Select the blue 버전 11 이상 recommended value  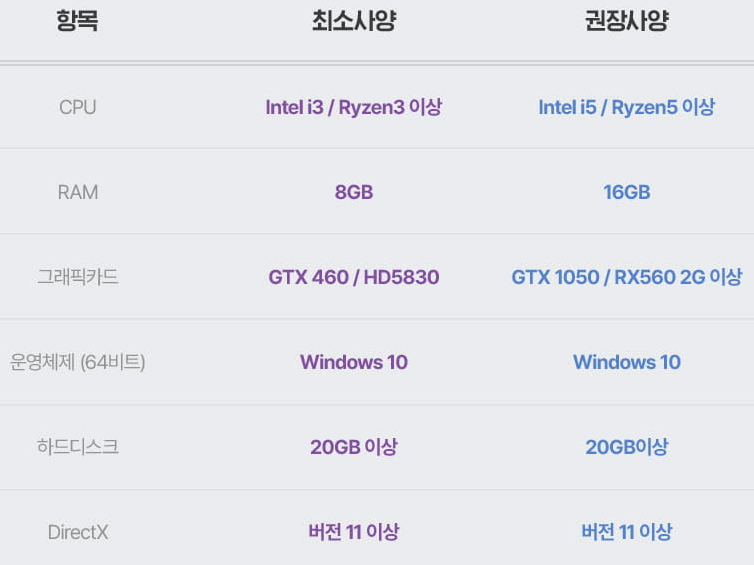627,532
